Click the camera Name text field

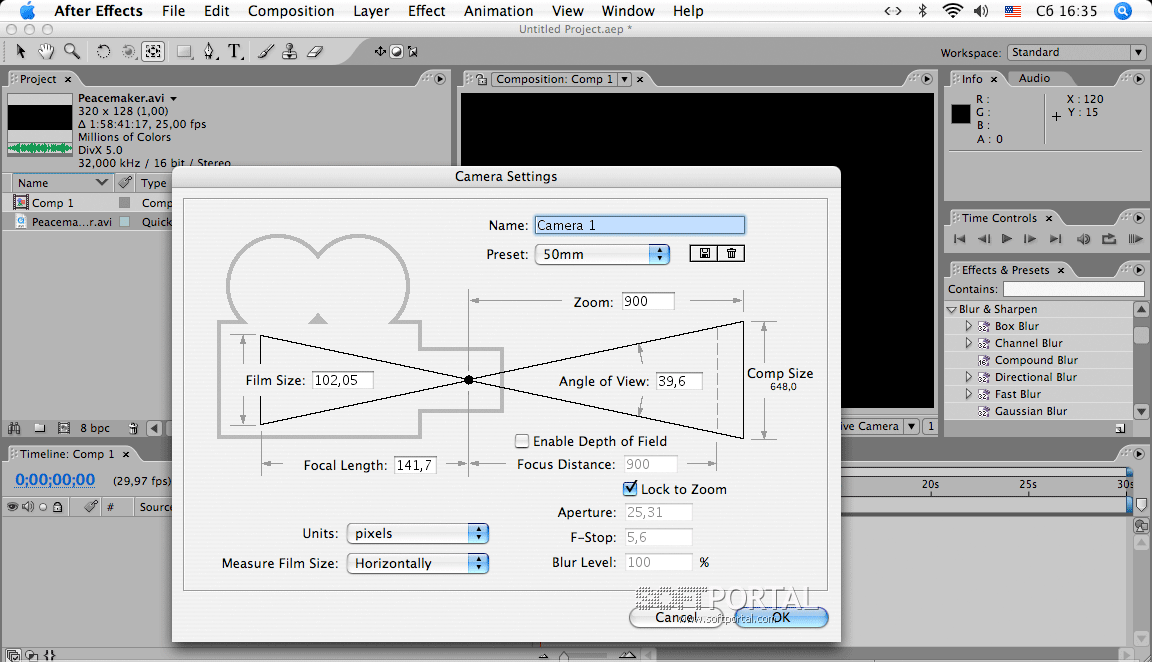[639, 225]
